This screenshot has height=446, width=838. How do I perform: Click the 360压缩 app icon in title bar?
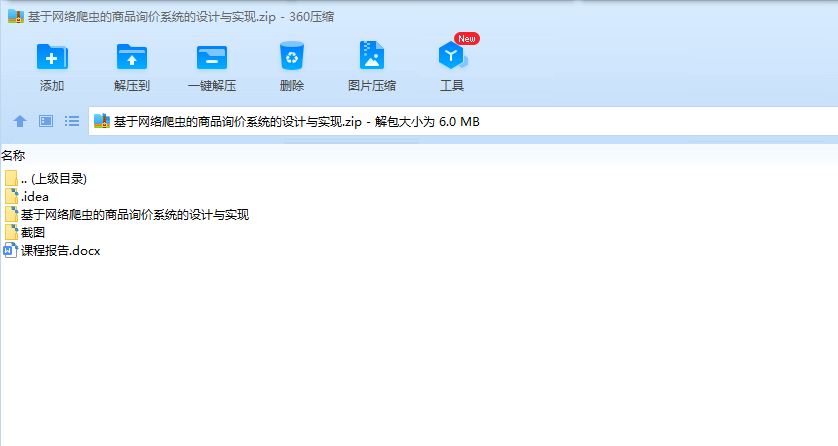pos(16,17)
